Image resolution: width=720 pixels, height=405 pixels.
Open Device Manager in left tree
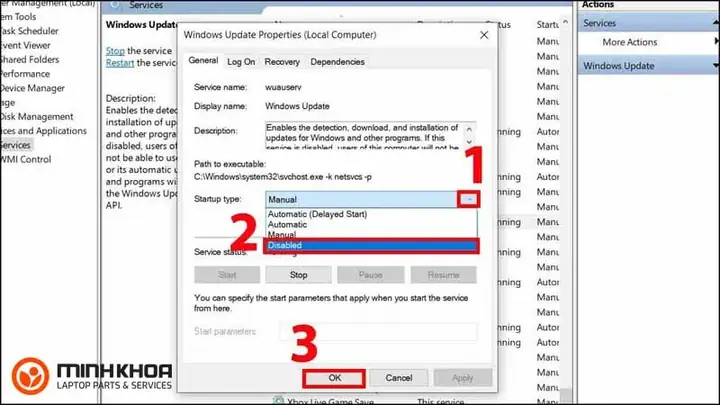[x=32, y=88]
